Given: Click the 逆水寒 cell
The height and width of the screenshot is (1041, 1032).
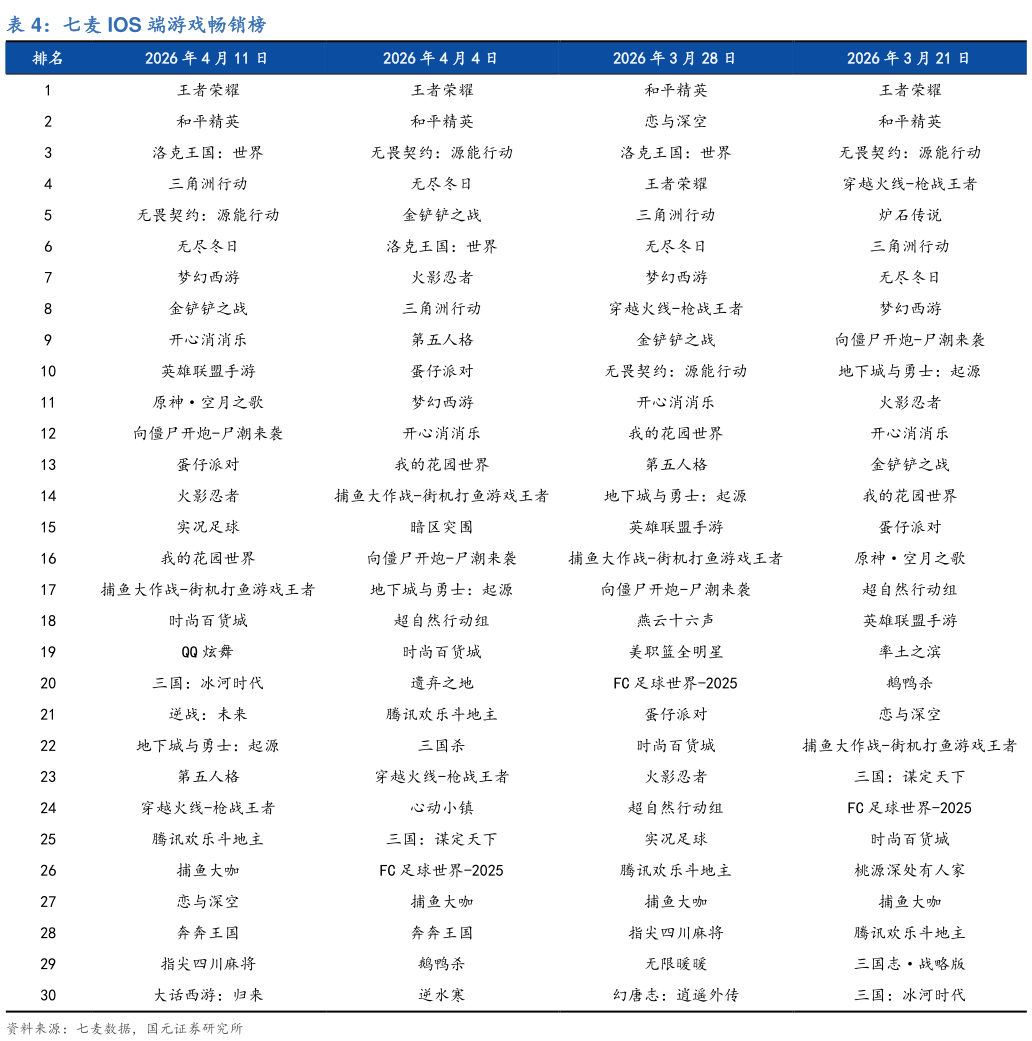Looking at the screenshot, I should click(442, 995).
